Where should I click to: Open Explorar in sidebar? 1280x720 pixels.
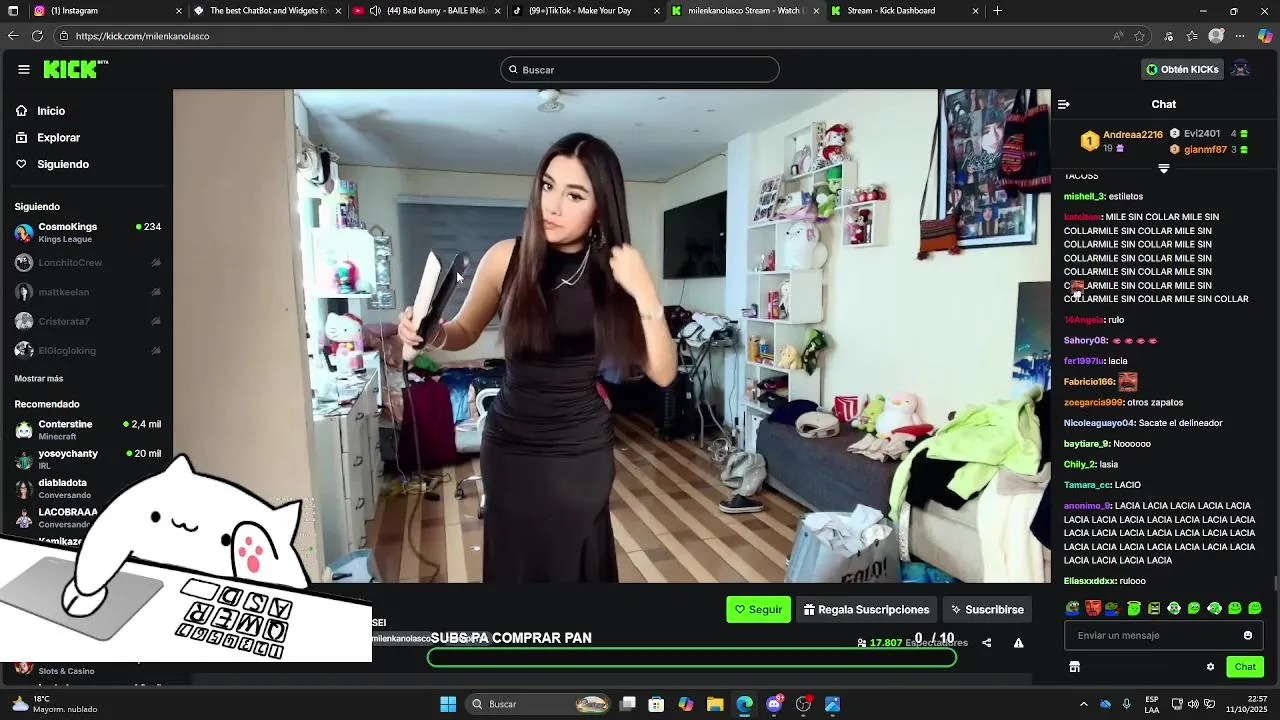click(58, 137)
